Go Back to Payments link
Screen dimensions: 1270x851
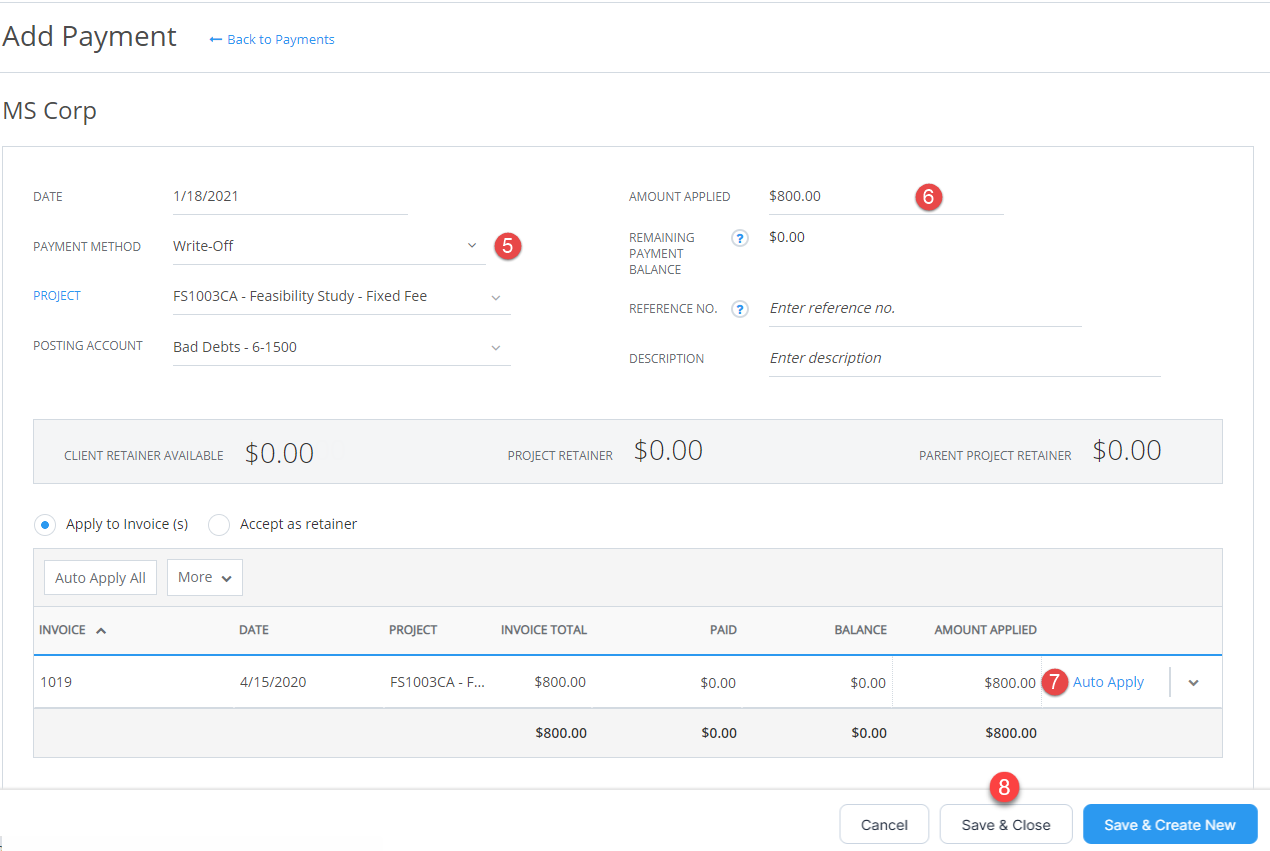tap(281, 40)
